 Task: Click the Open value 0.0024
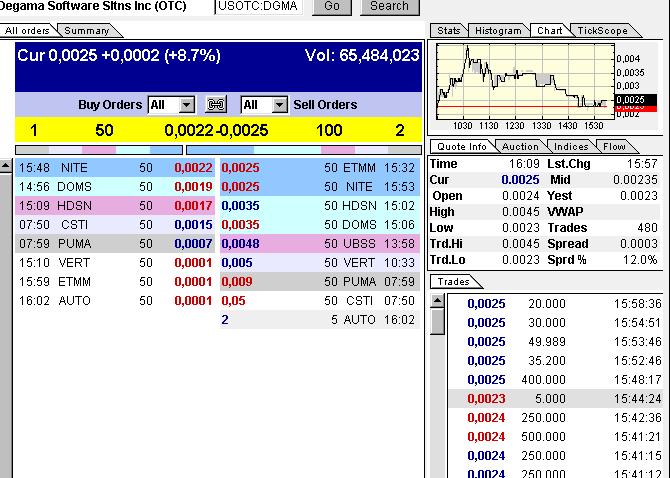click(520, 196)
